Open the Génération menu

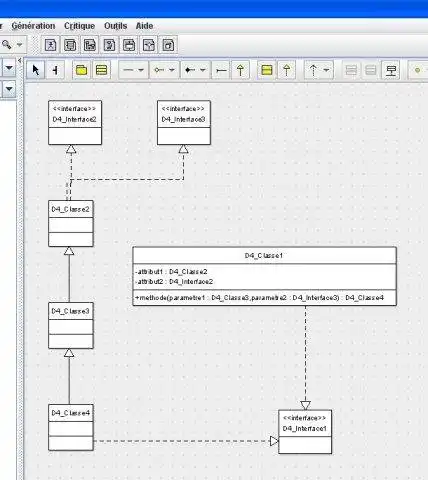pyautogui.click(x=33, y=26)
